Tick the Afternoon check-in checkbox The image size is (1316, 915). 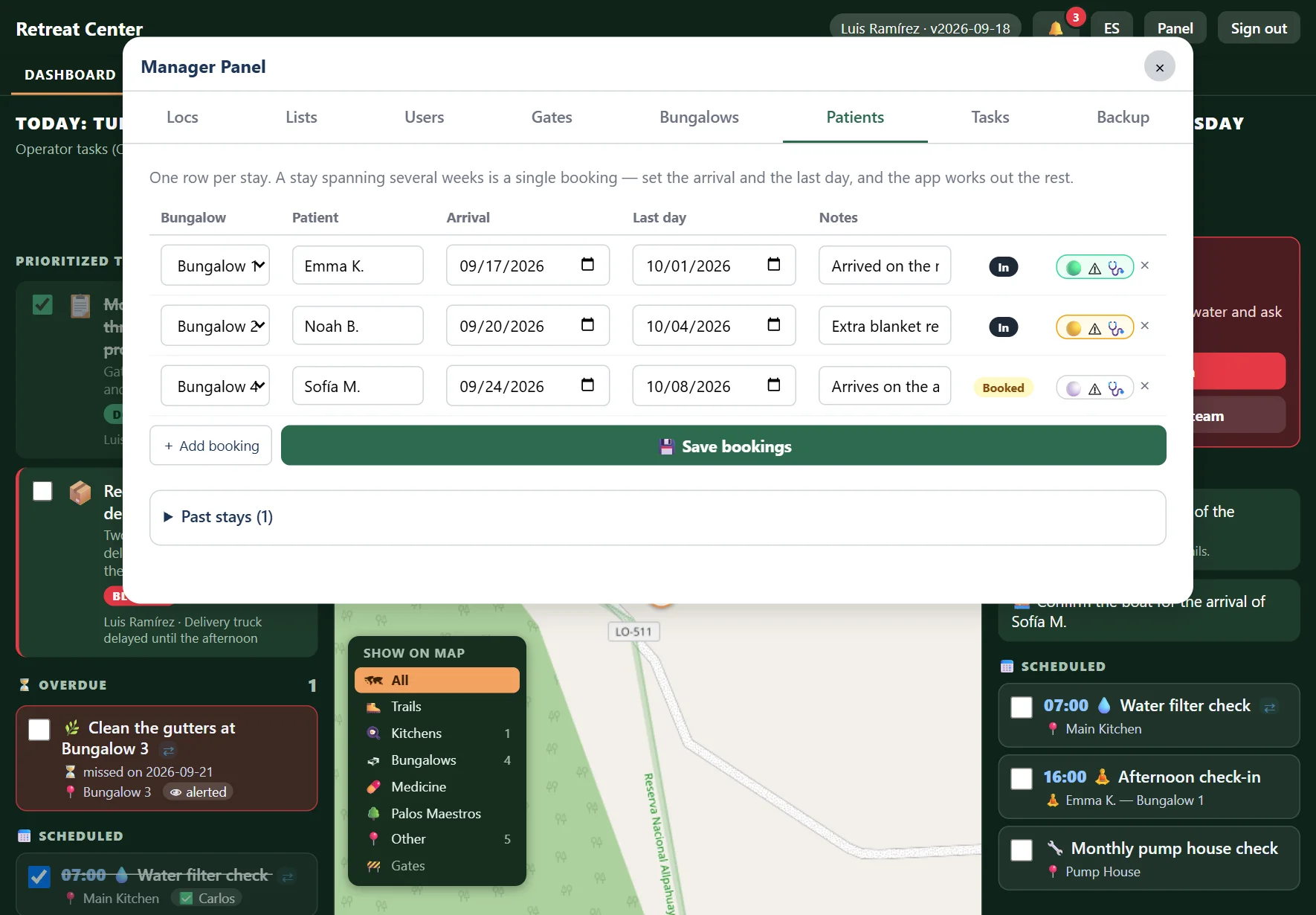1022,779
